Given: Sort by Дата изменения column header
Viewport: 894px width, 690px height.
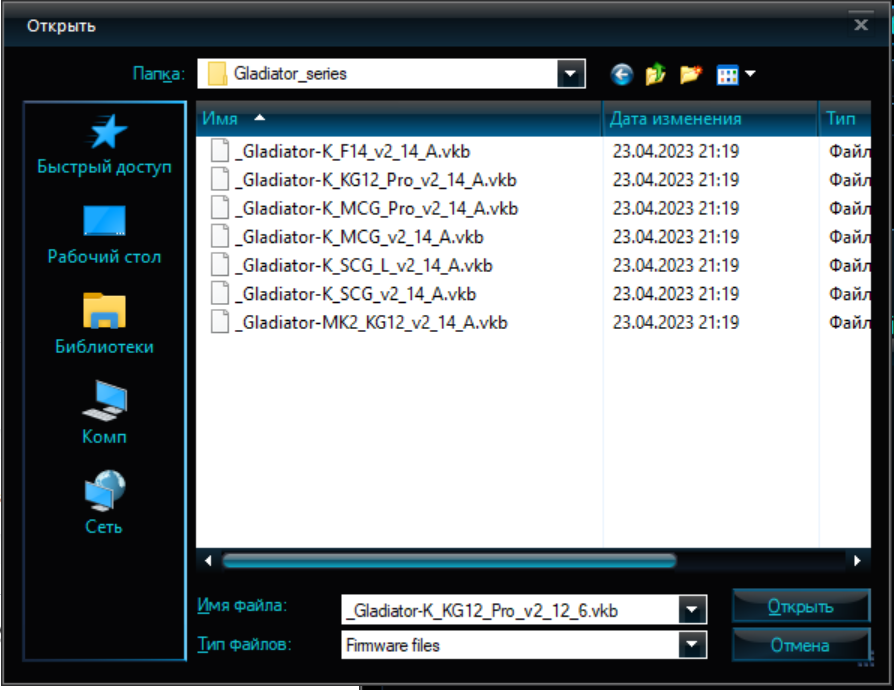Looking at the screenshot, I should click(x=710, y=119).
